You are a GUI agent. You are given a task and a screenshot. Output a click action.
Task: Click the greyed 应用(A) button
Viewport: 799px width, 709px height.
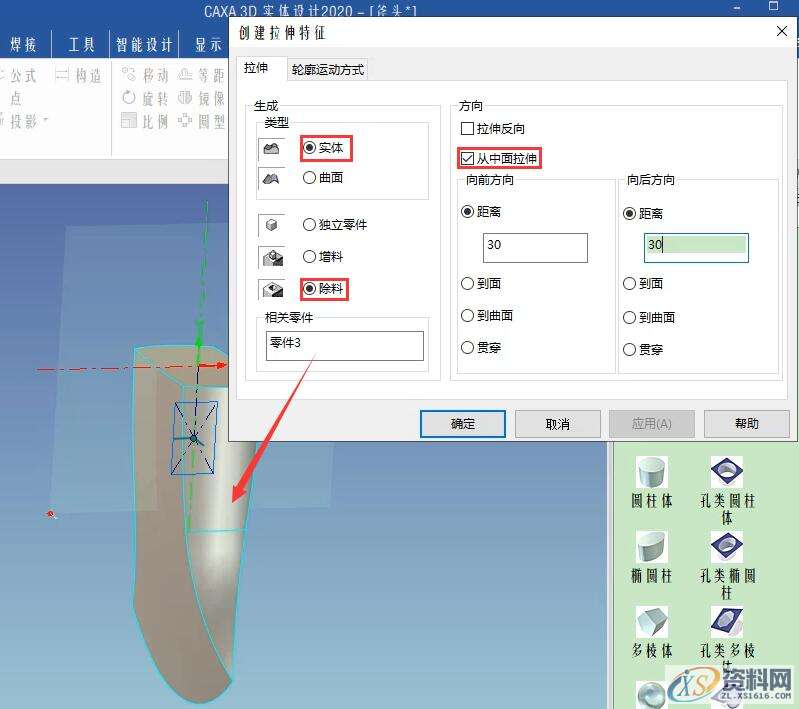coord(652,424)
